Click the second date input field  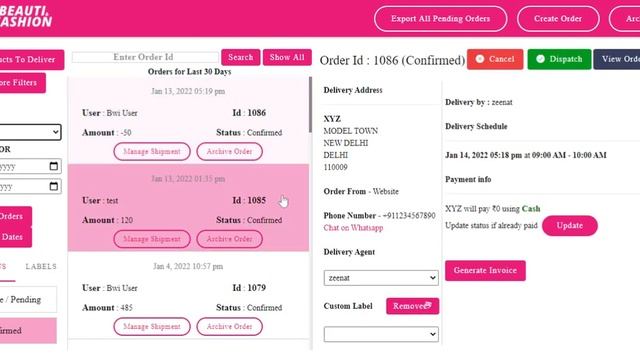click(30, 187)
